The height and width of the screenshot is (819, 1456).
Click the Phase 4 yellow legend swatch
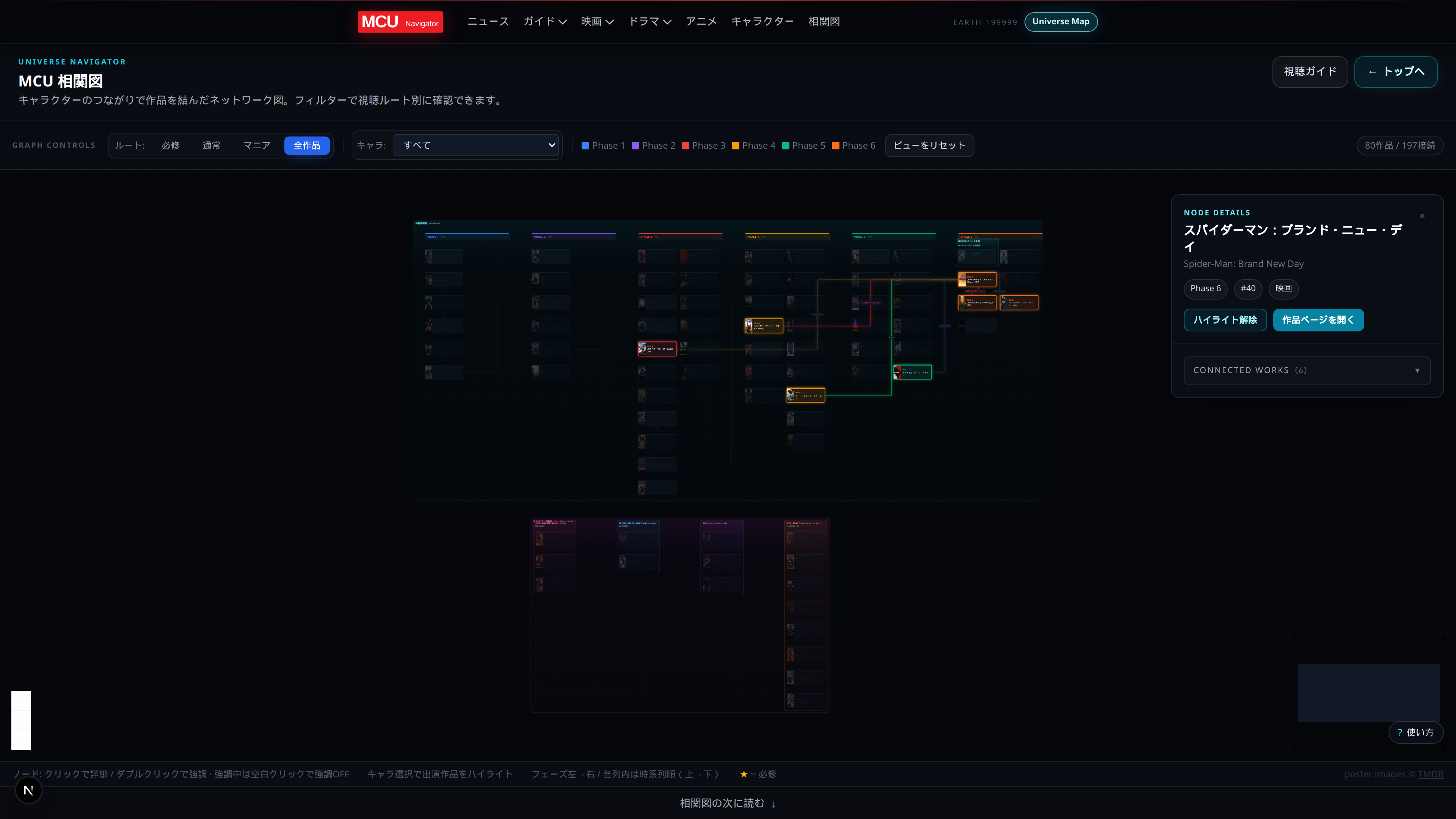(735, 145)
